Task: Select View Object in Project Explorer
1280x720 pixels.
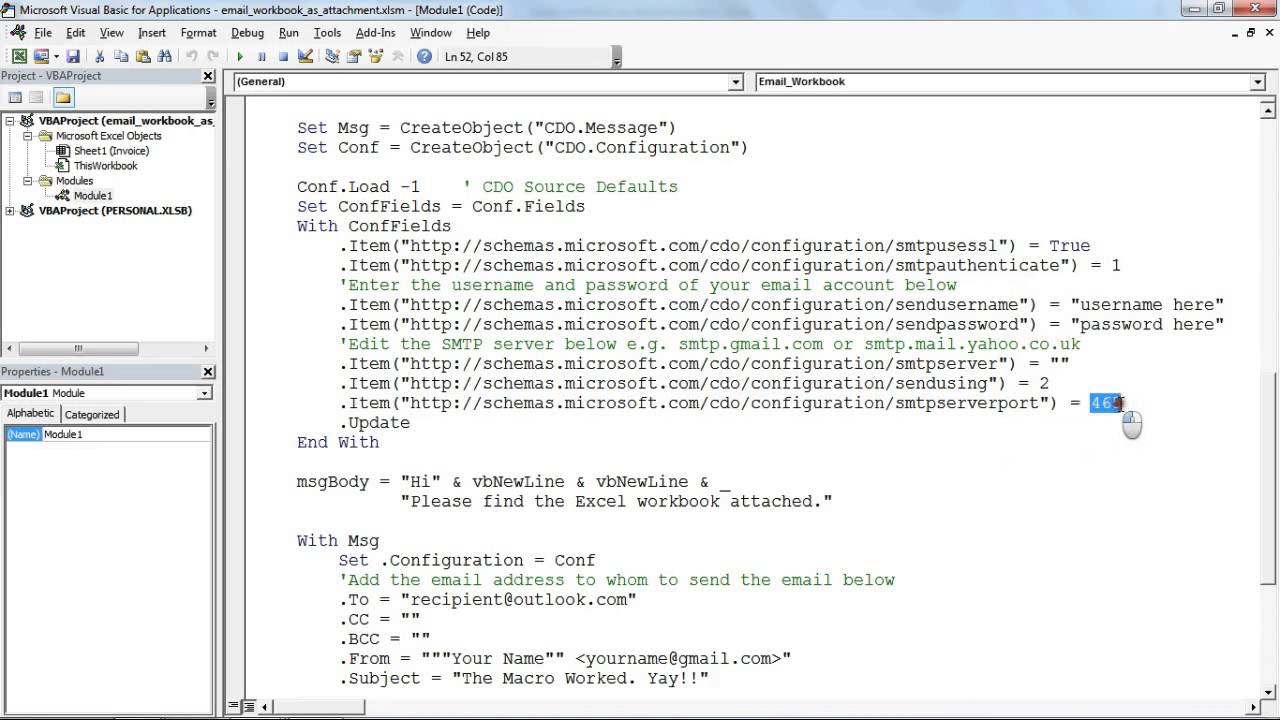Action: 36,95
